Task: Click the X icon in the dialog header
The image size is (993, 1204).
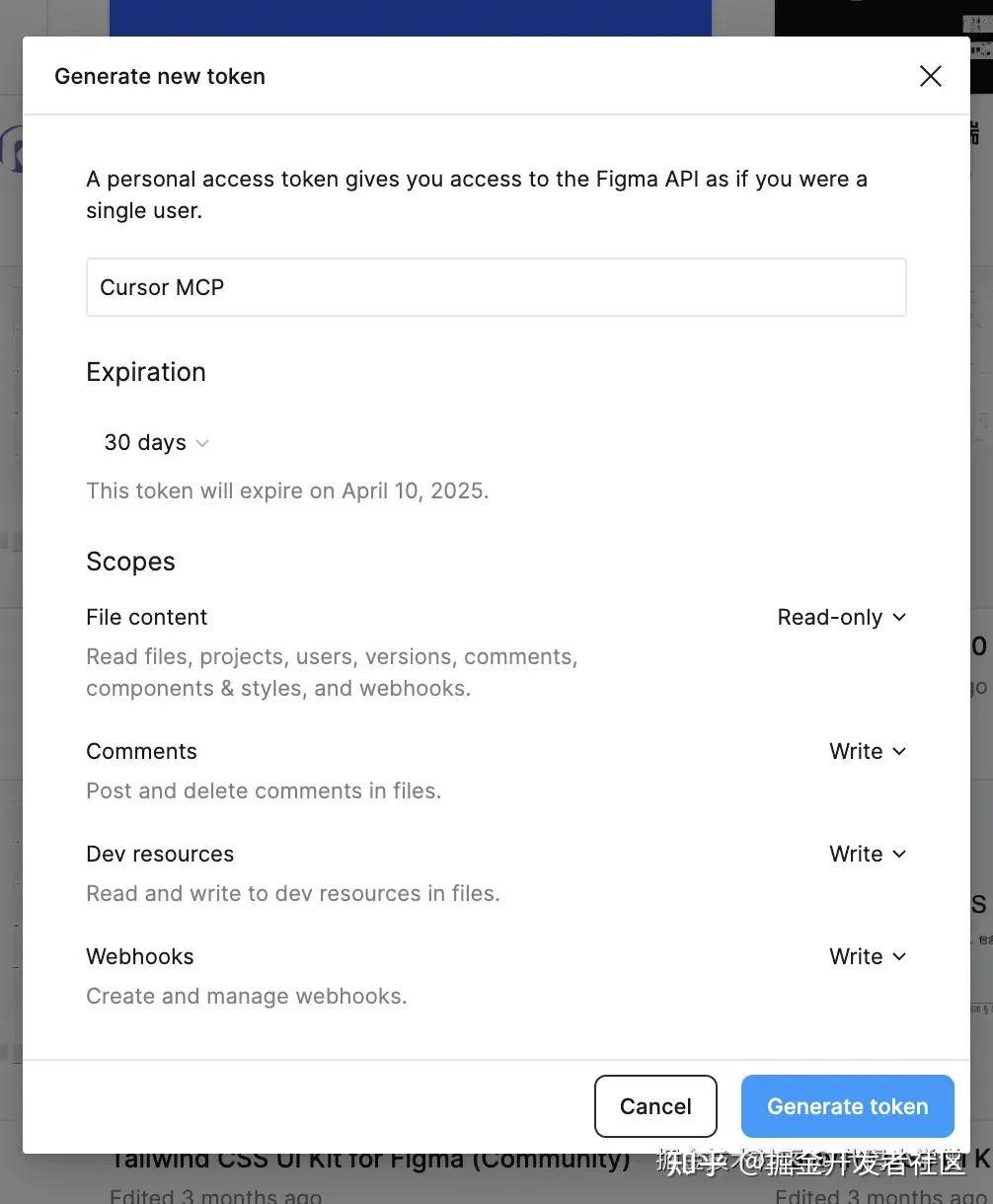Action: (929, 76)
